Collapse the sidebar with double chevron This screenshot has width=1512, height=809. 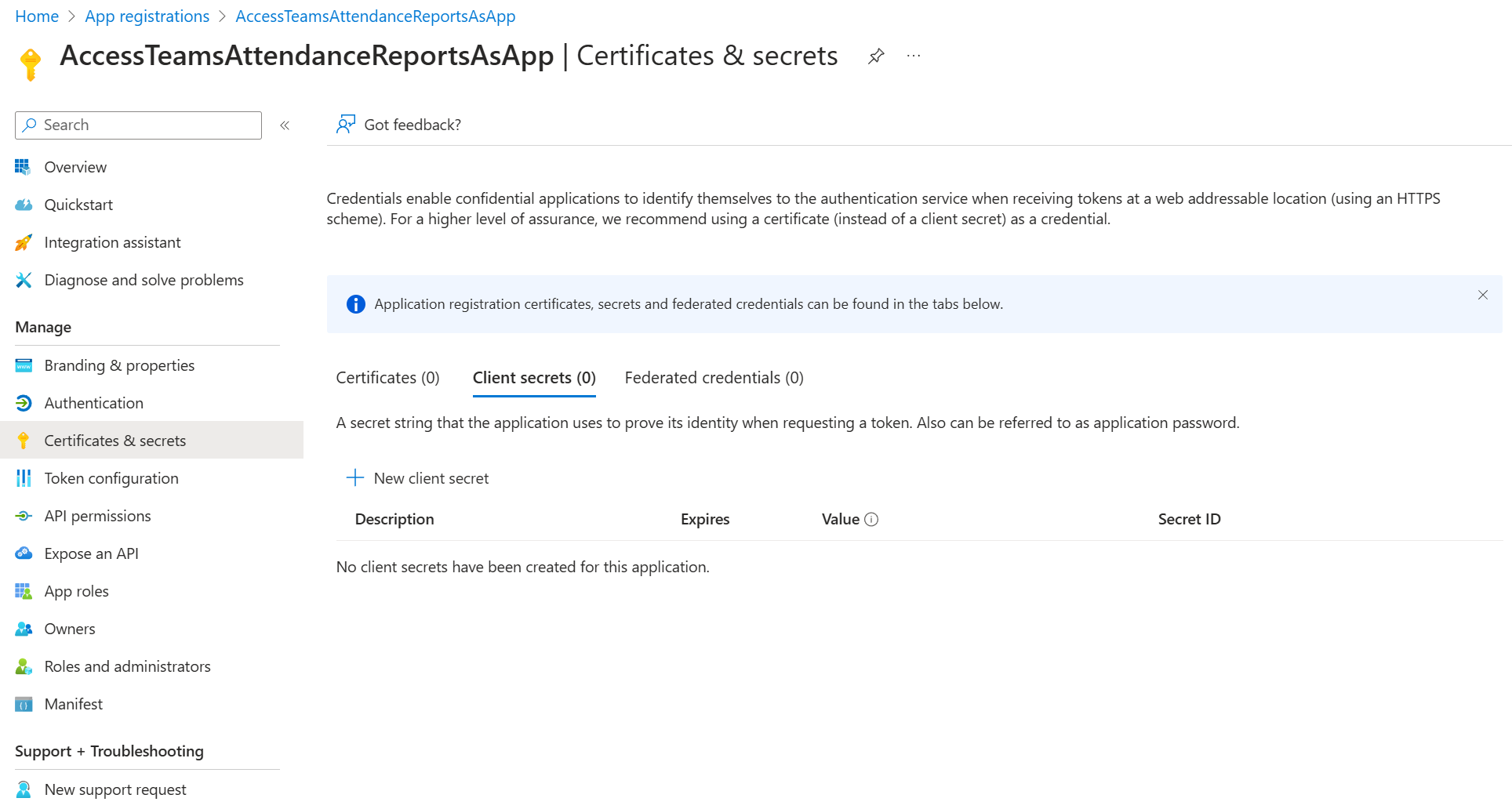[285, 125]
